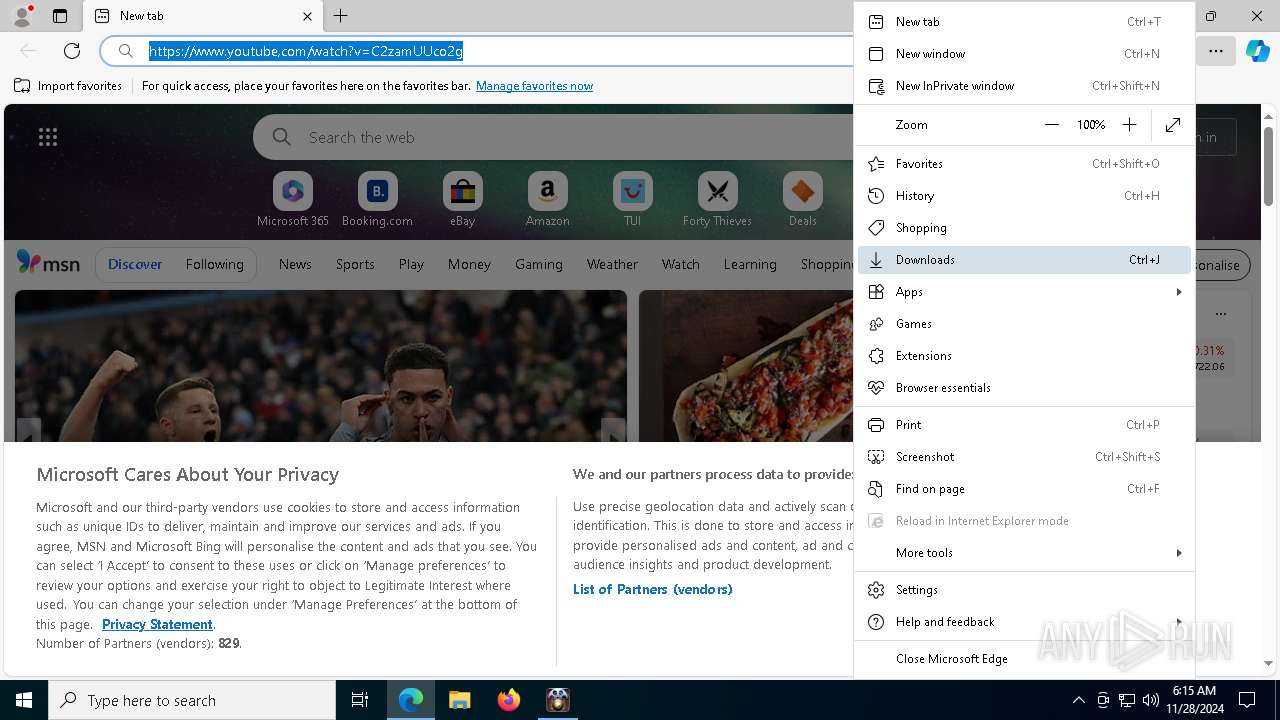1280x720 pixels.
Task: Click the New window icon
Action: coord(876,54)
